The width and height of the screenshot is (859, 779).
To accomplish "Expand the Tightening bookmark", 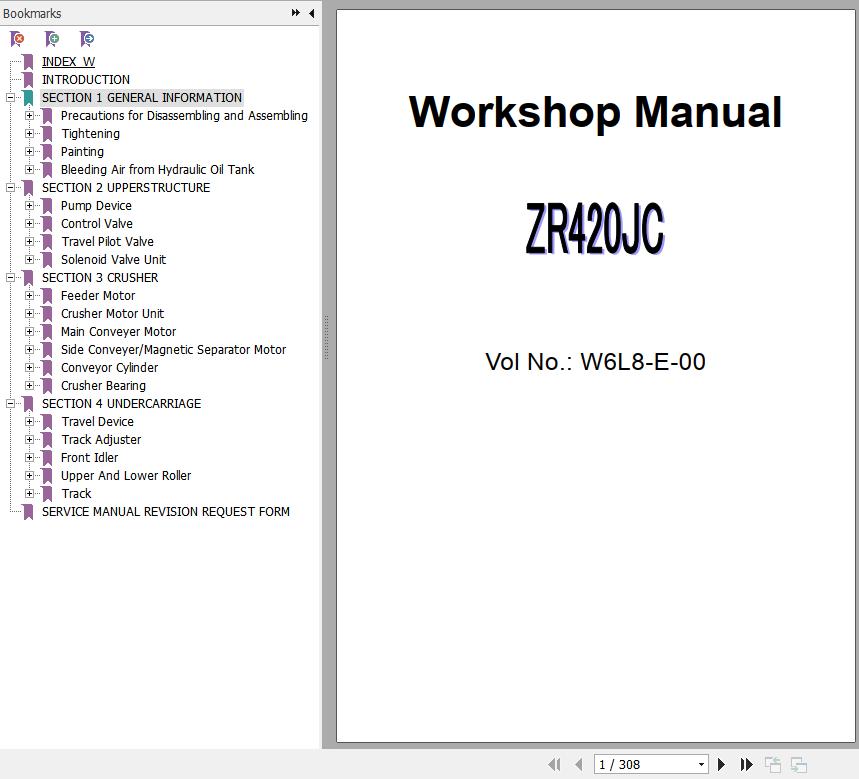I will point(30,134).
